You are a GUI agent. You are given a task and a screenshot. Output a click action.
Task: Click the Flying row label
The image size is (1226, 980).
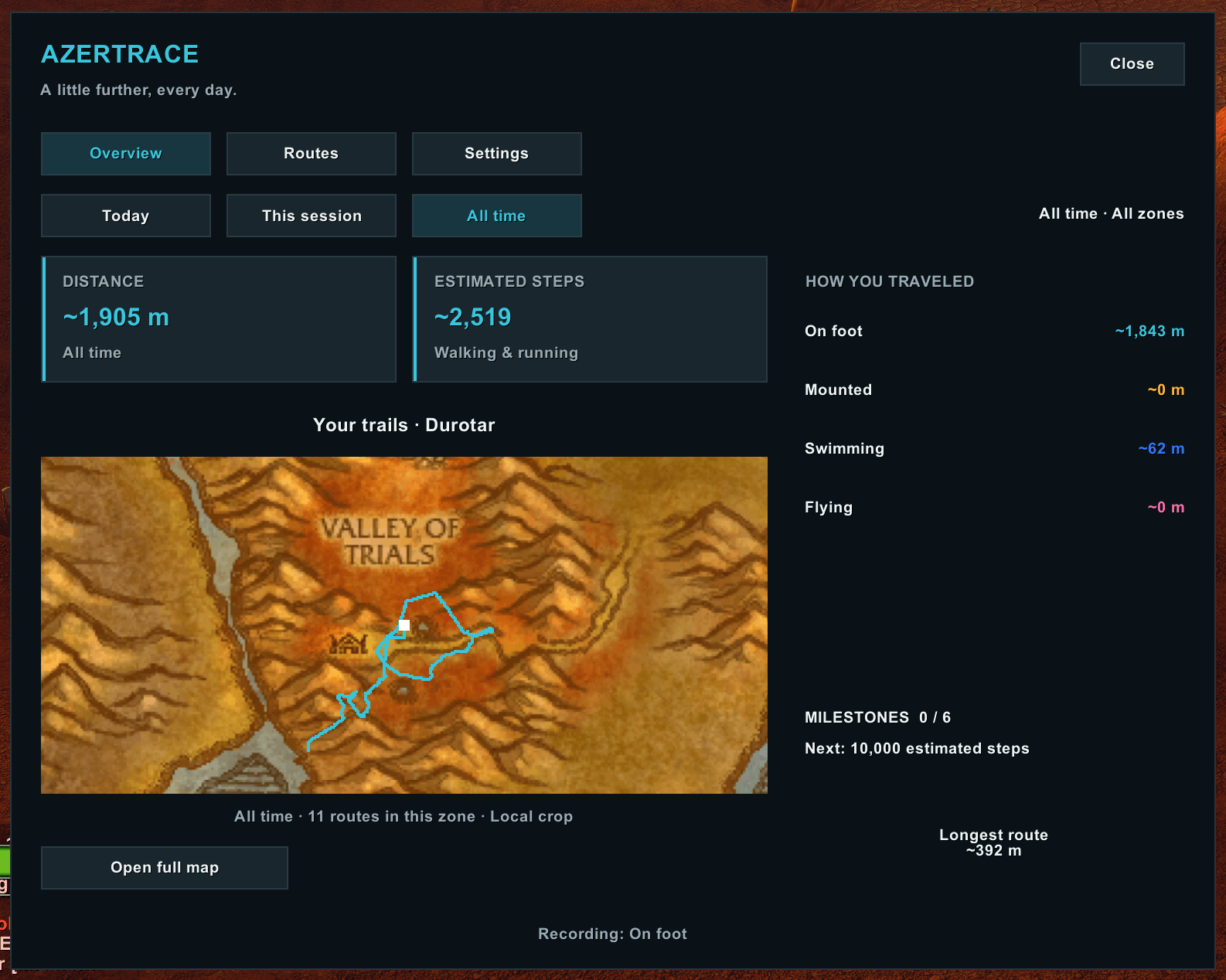click(x=829, y=507)
